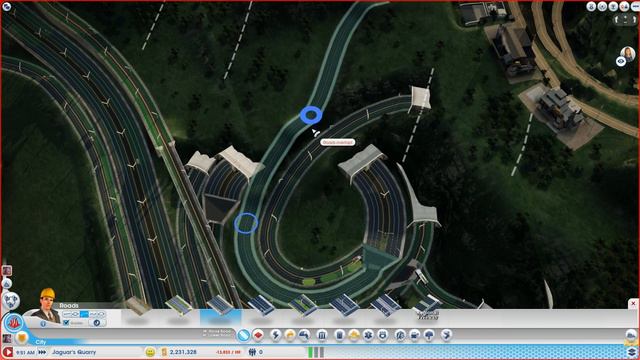Select the fourth road drawing tool

pyautogui.click(x=93, y=314)
